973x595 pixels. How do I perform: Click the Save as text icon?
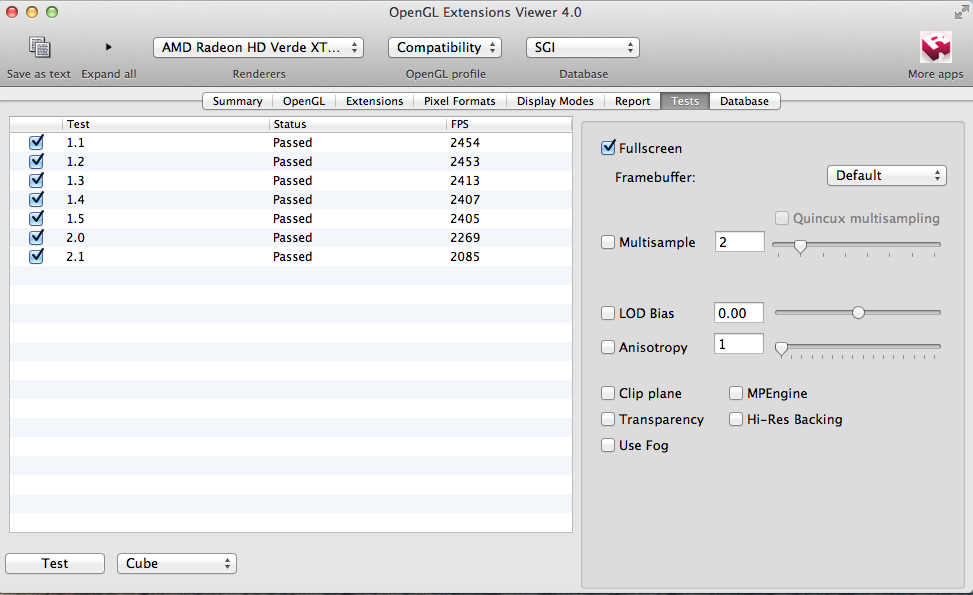click(40, 47)
